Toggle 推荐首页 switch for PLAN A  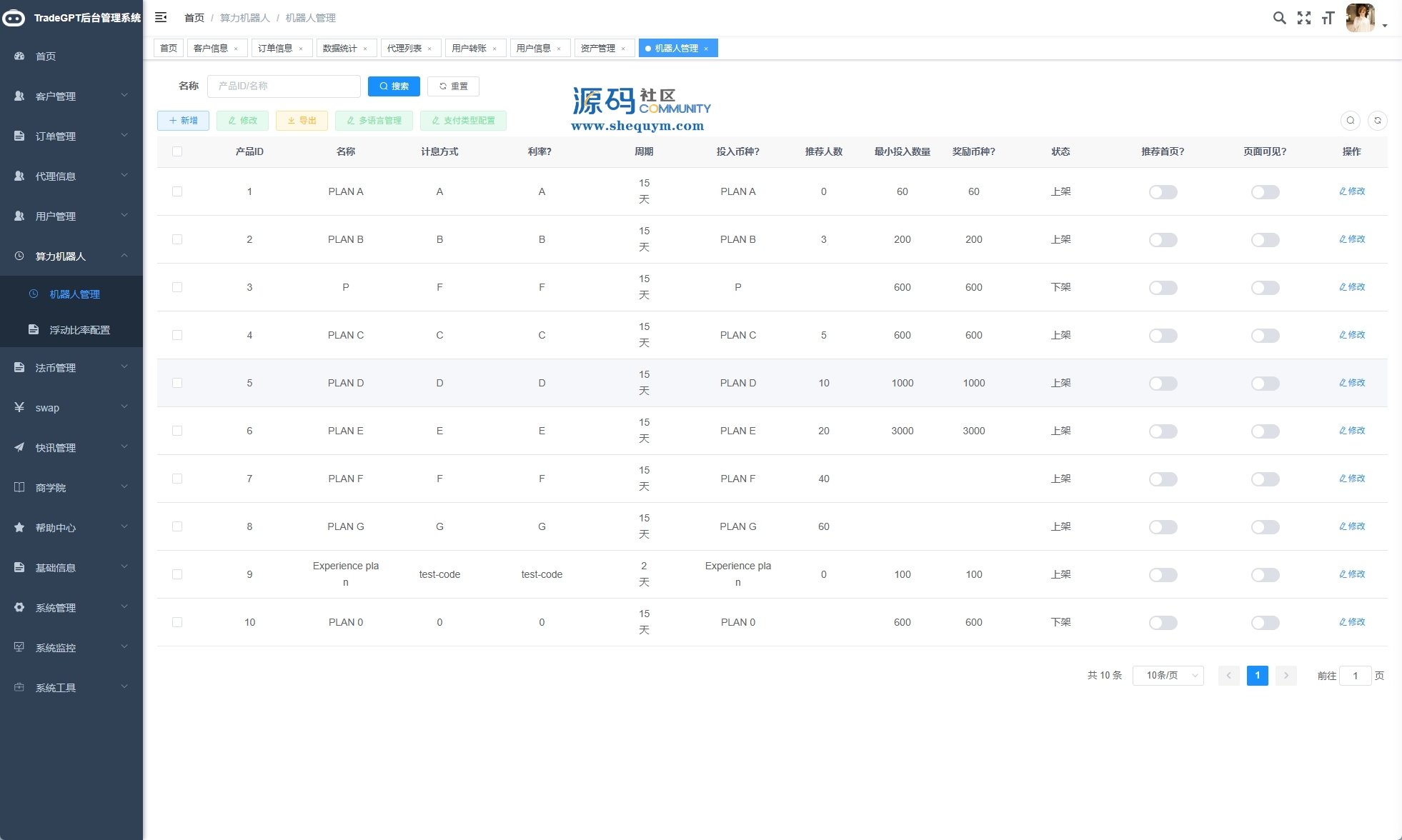[x=1163, y=192]
